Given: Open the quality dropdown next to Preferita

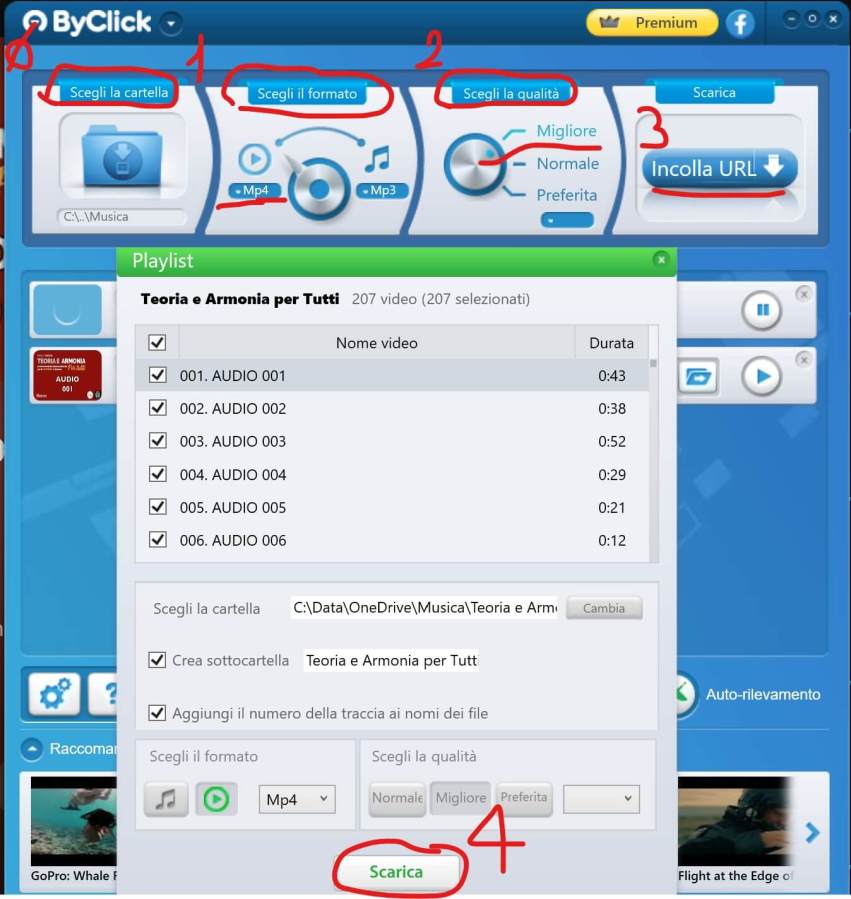Looking at the screenshot, I should pyautogui.click(x=600, y=798).
